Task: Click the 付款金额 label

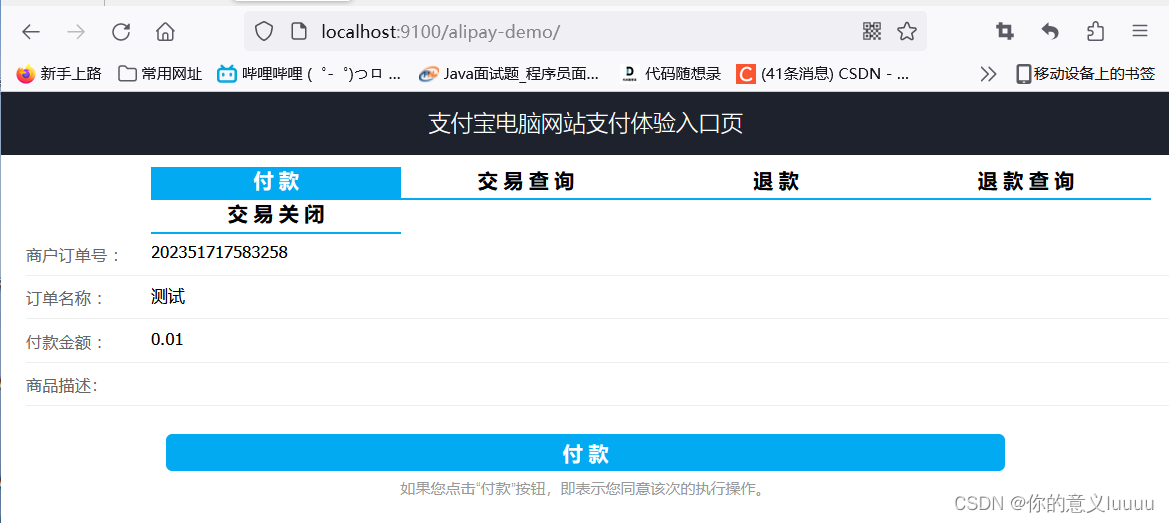Action: point(65,343)
